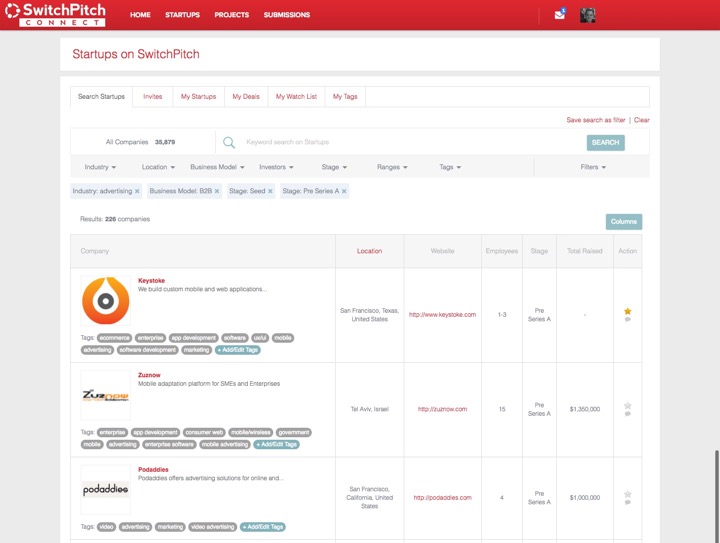
Task: Click Save search as filter link
Action: point(596,120)
